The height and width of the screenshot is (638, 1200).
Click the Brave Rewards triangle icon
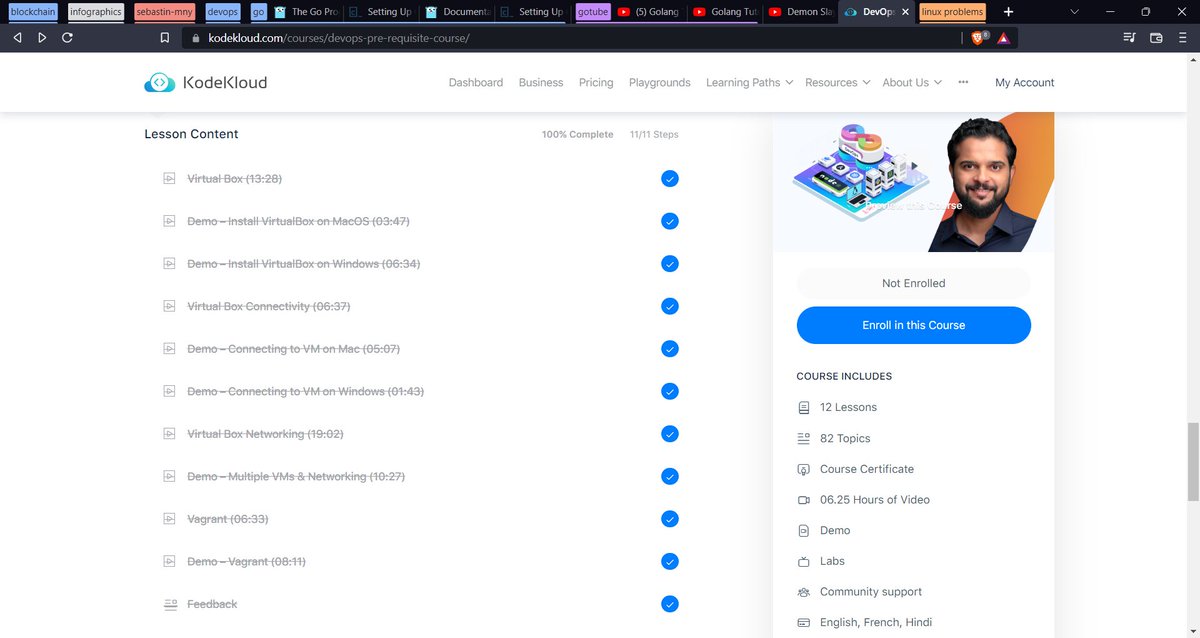(x=1003, y=37)
